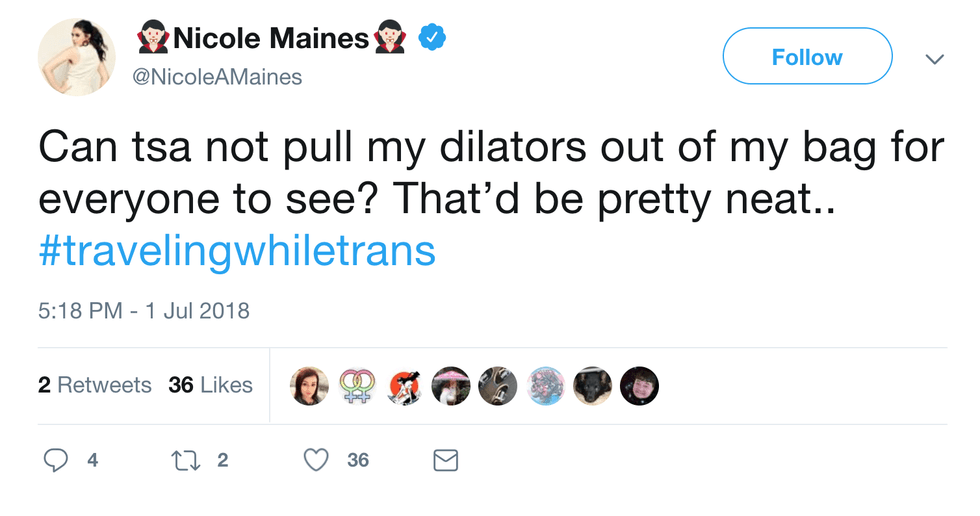Open the black dog liker avatar
The width and height of the screenshot is (980, 516).
pos(592,385)
